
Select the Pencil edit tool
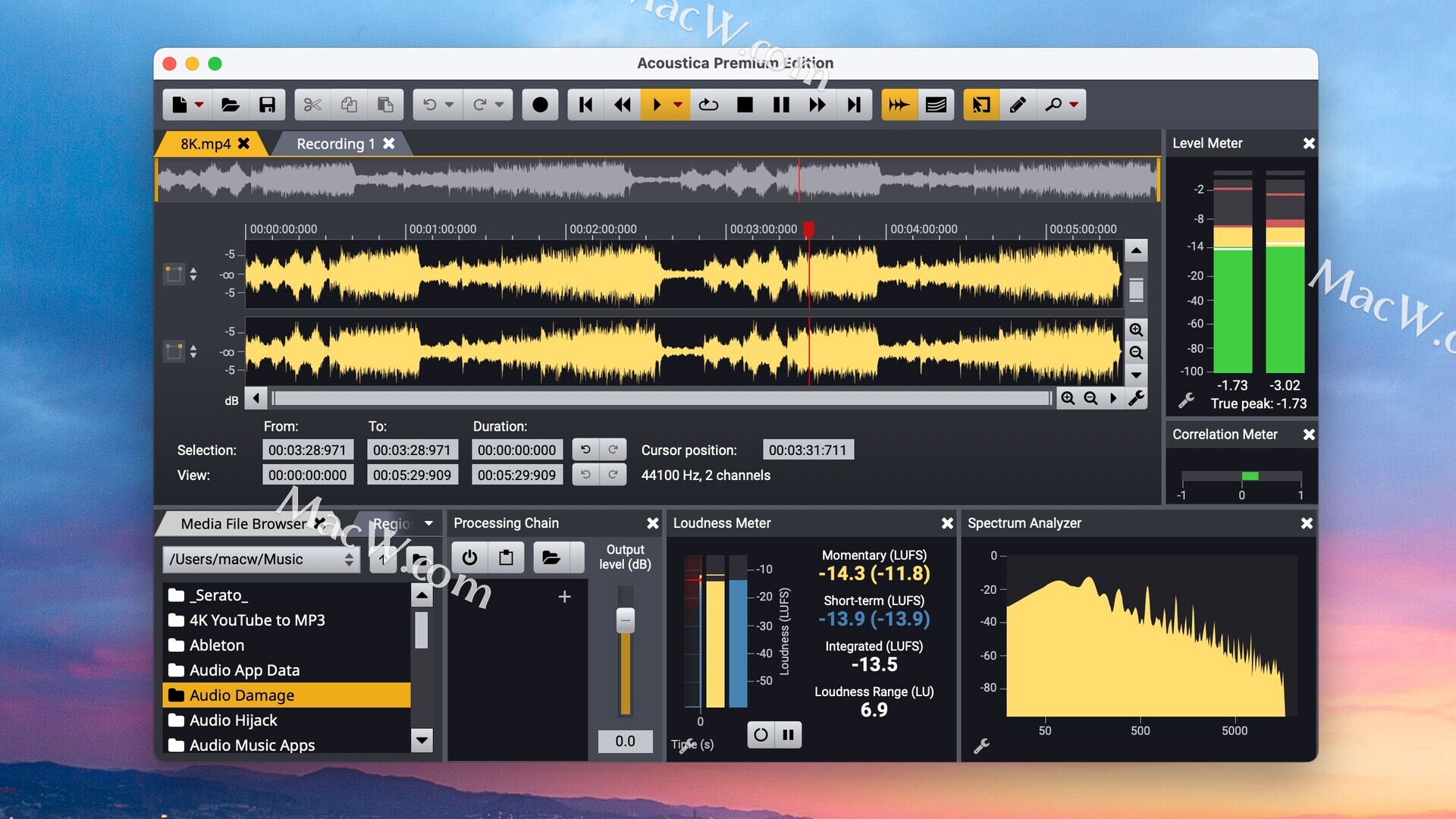coord(1018,105)
